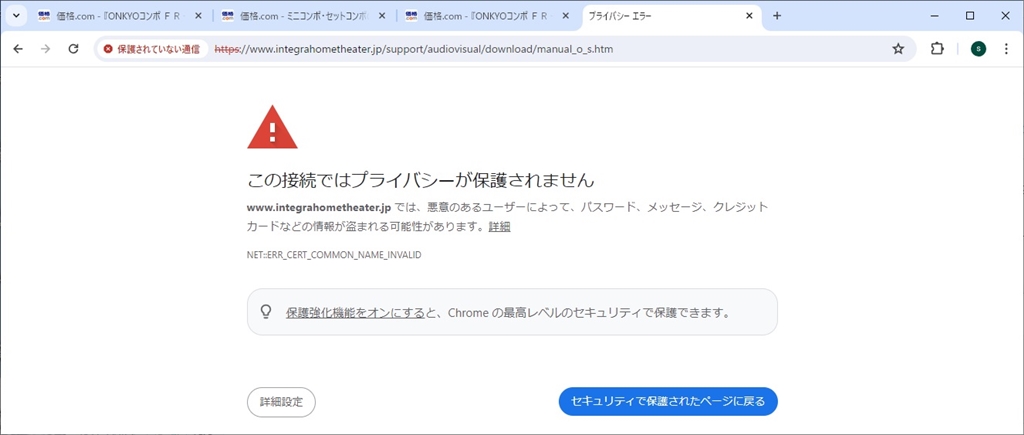The height and width of the screenshot is (435, 1024).
Task: Minimize the Chrome window
Action: [936, 16]
